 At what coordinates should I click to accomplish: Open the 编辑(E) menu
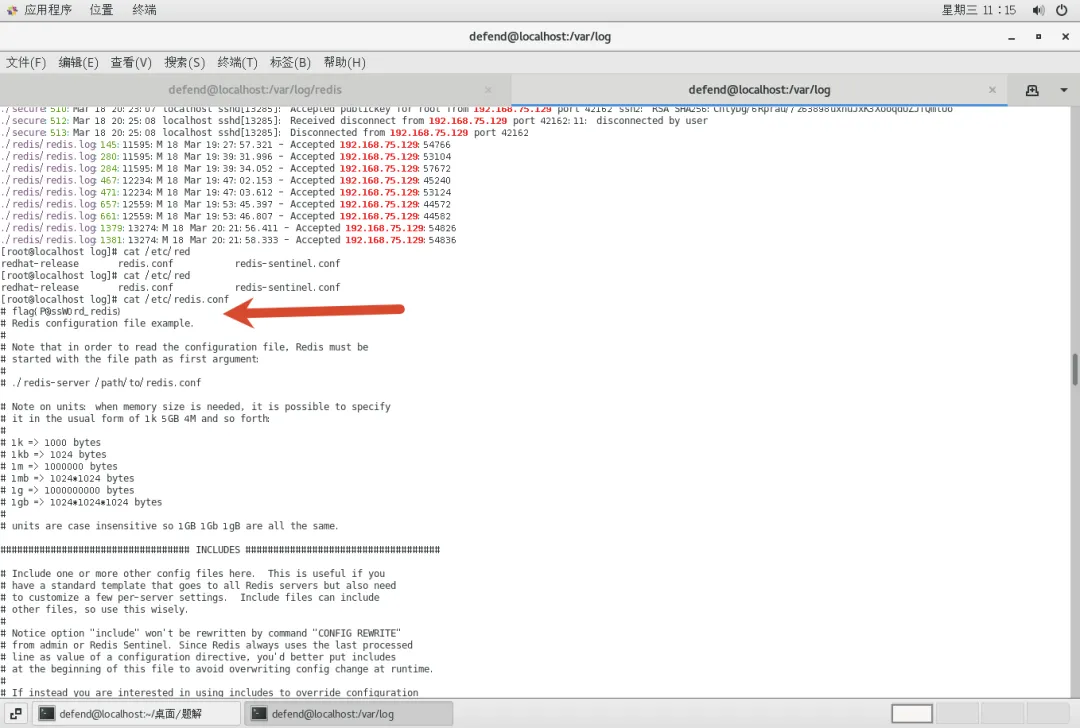(79, 63)
